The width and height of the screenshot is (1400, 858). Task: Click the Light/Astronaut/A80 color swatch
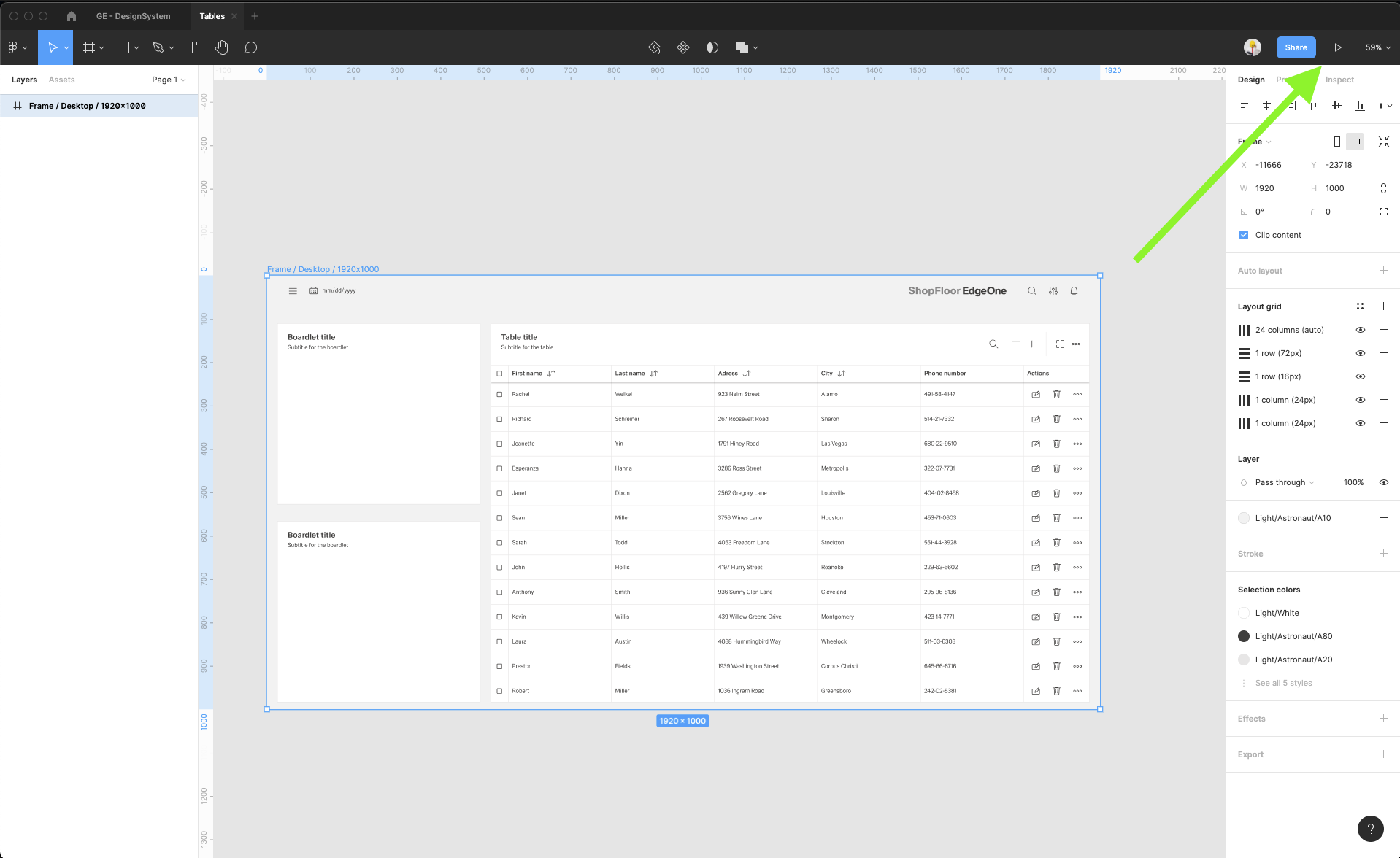tap(1244, 636)
